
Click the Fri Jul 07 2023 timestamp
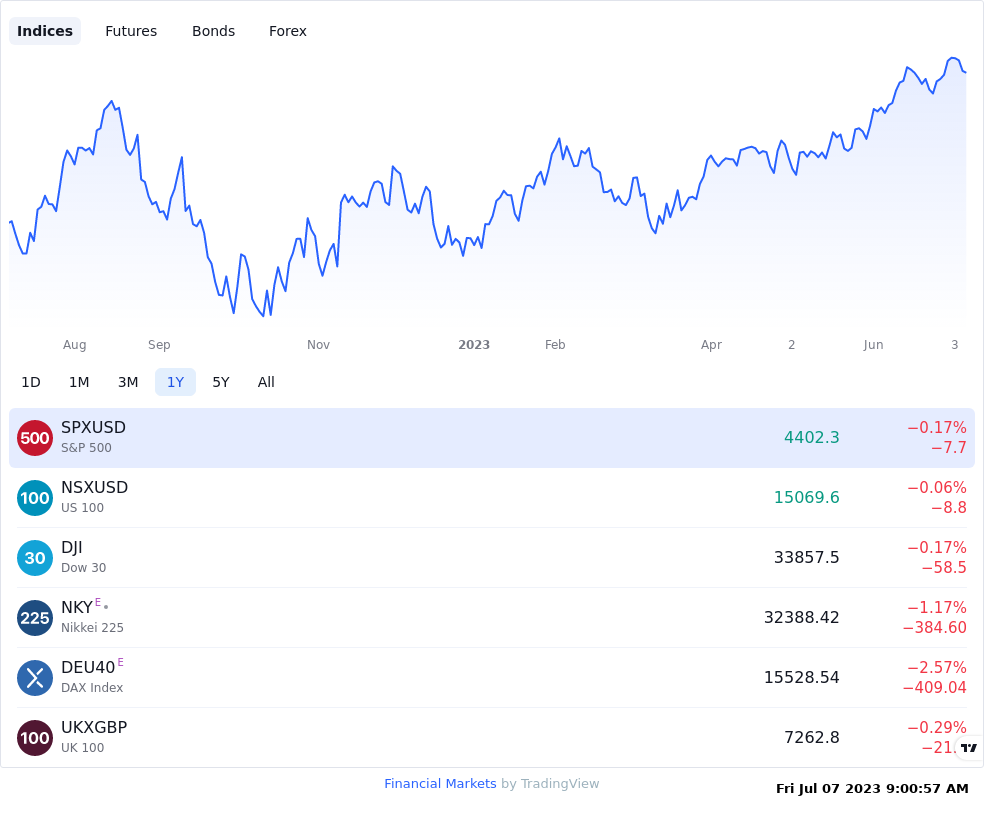click(x=872, y=789)
